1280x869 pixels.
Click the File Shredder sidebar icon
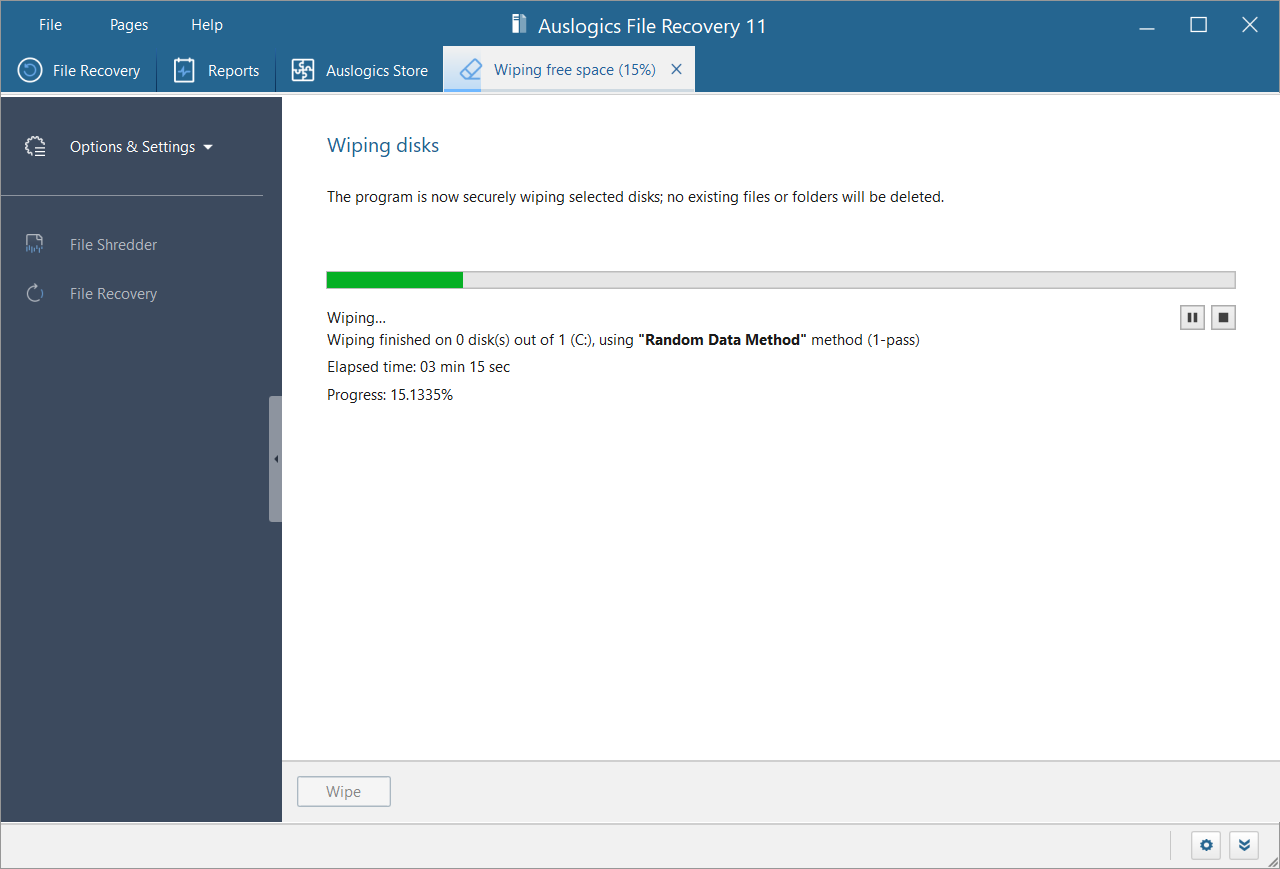(x=35, y=244)
